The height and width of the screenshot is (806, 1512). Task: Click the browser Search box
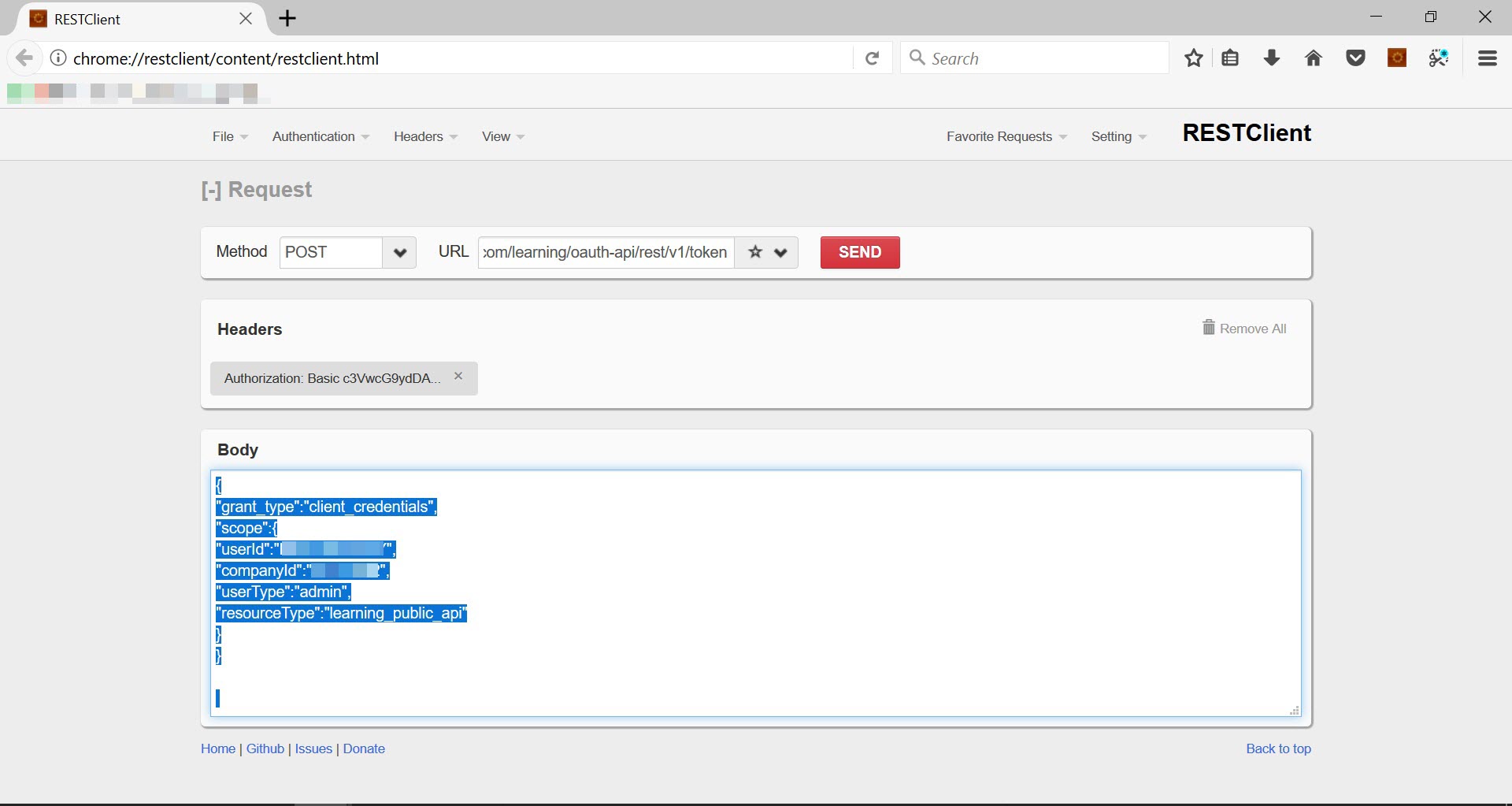(1034, 58)
